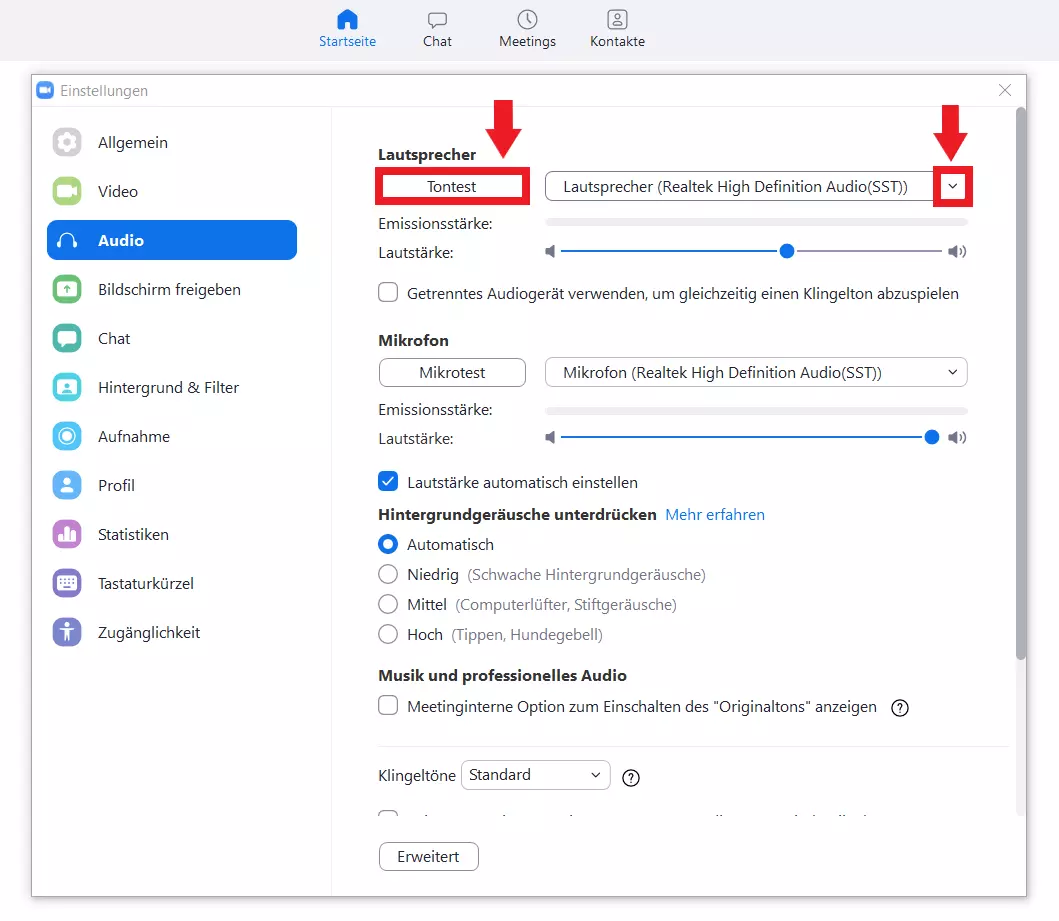Expand the Lautsprecher device dropdown arrow
Viewport: 1059px width, 921px height.
(x=952, y=186)
